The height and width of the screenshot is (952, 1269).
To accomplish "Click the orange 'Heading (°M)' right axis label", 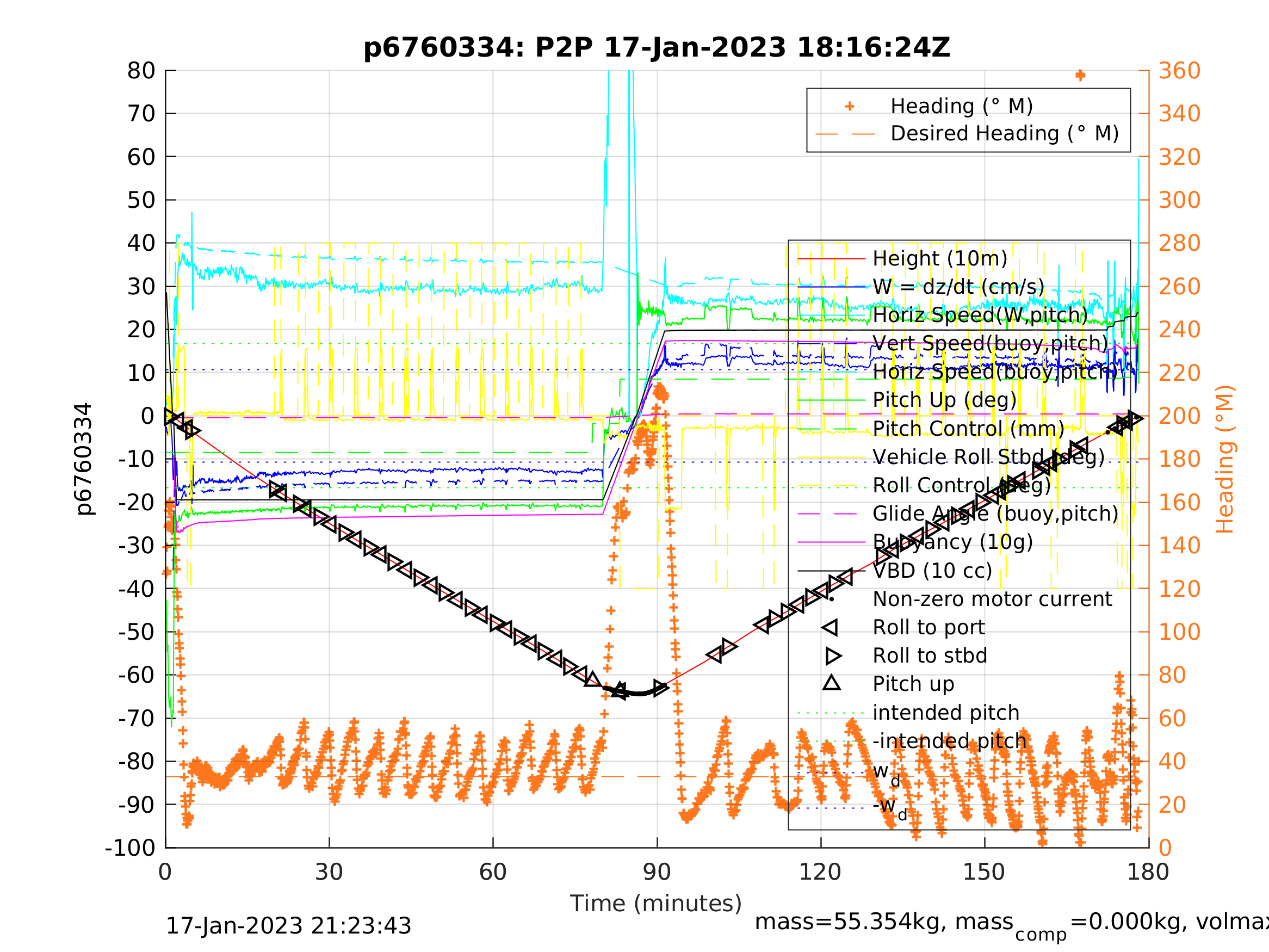I will click(1225, 459).
